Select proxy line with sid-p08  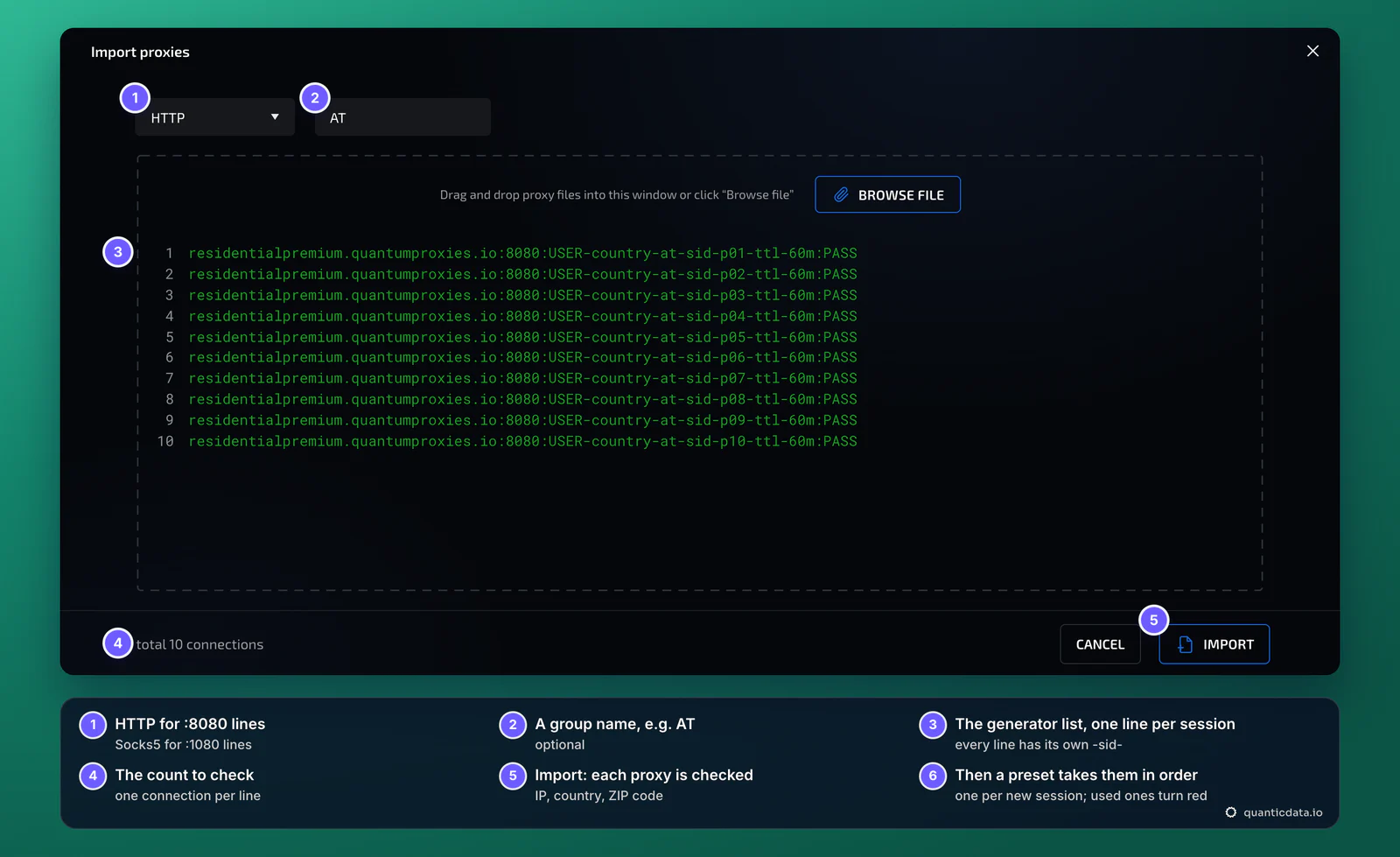click(522, 399)
